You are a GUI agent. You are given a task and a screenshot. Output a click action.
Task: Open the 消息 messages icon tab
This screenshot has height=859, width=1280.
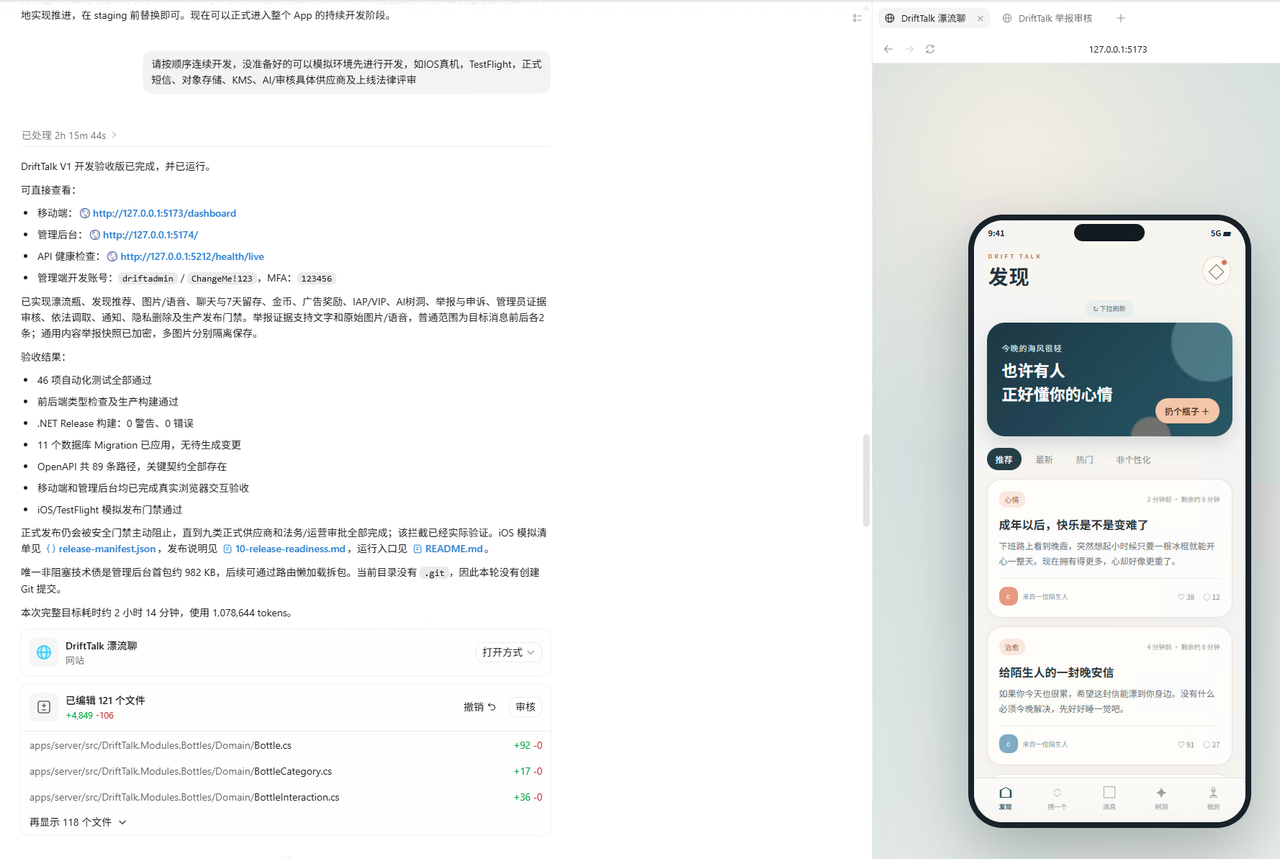click(x=1109, y=792)
